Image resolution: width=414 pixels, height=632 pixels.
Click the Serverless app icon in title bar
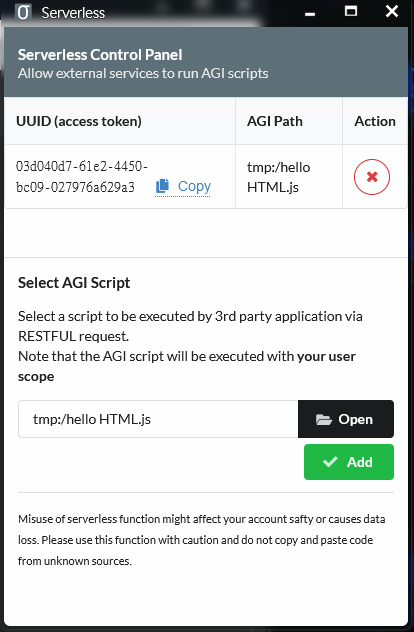(23, 12)
